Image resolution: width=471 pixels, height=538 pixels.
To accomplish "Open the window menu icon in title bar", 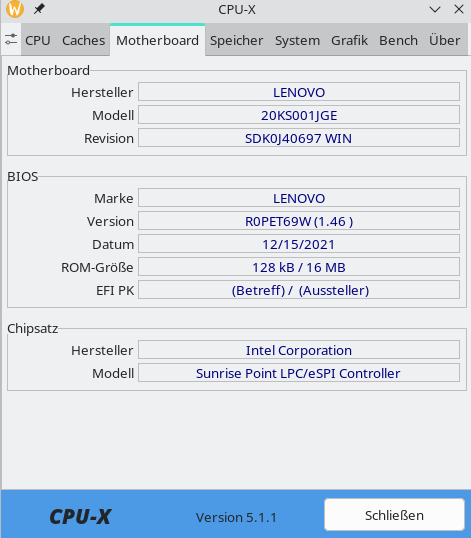I will (x=15, y=9).
